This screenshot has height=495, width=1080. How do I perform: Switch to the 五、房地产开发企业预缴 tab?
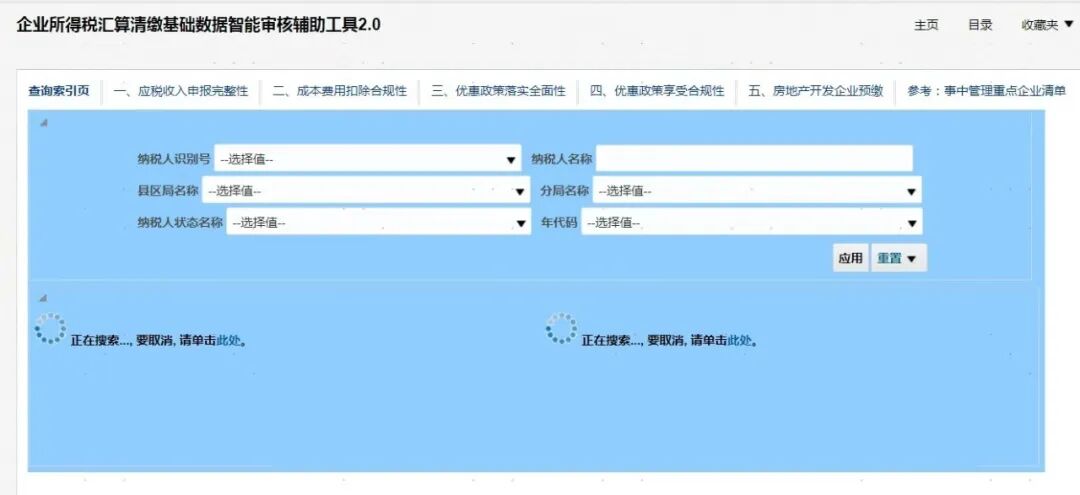click(815, 91)
